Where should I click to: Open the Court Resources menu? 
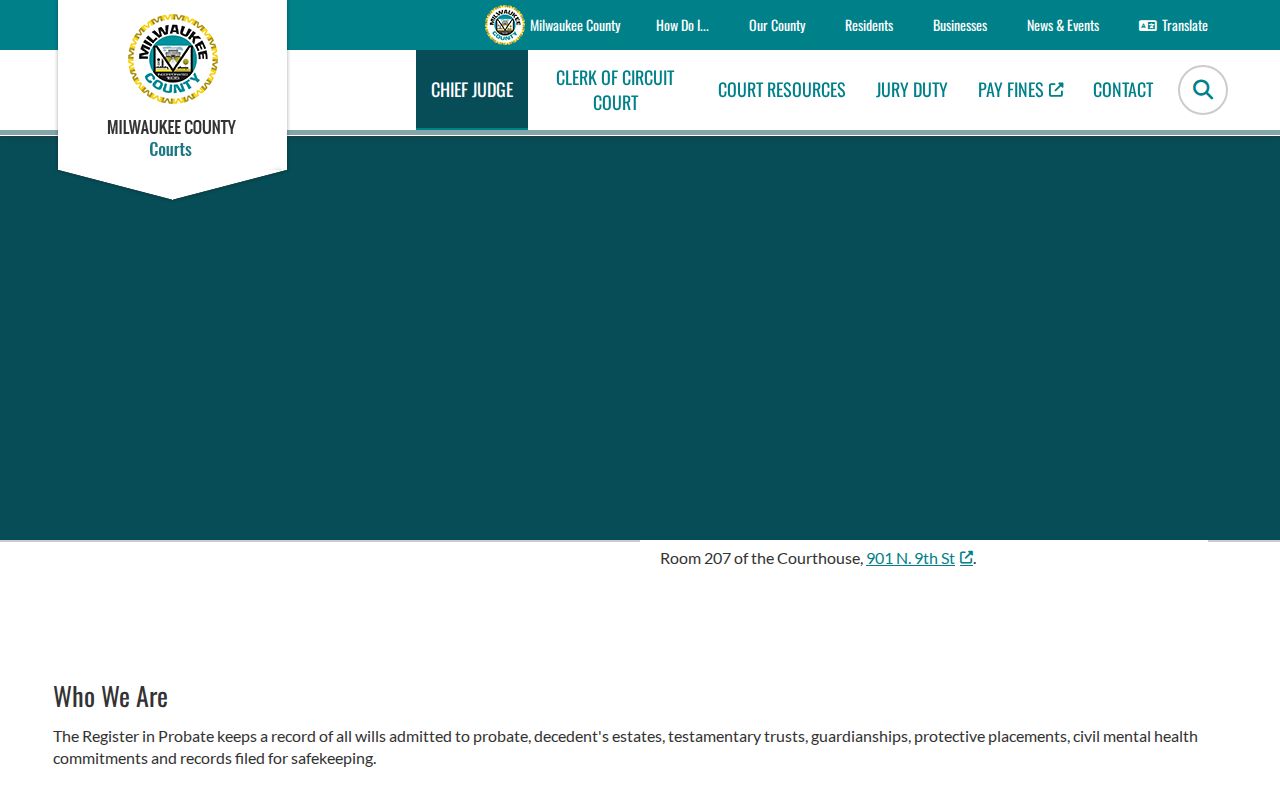click(782, 90)
